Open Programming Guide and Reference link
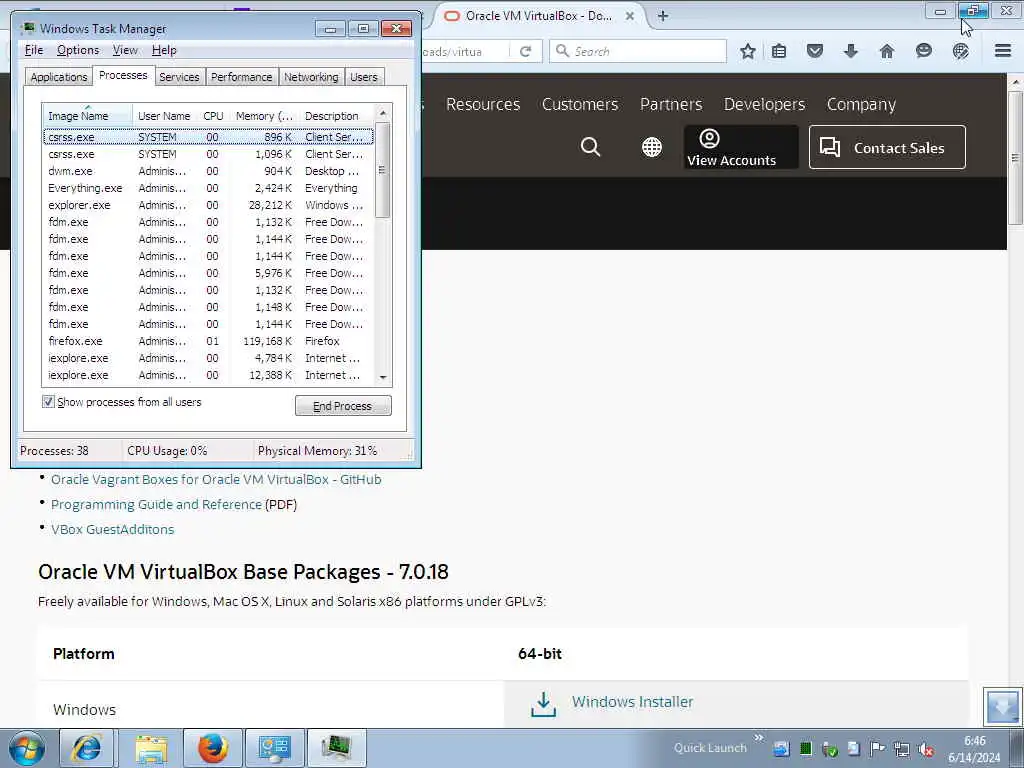This screenshot has height=768, width=1024. tap(156, 504)
